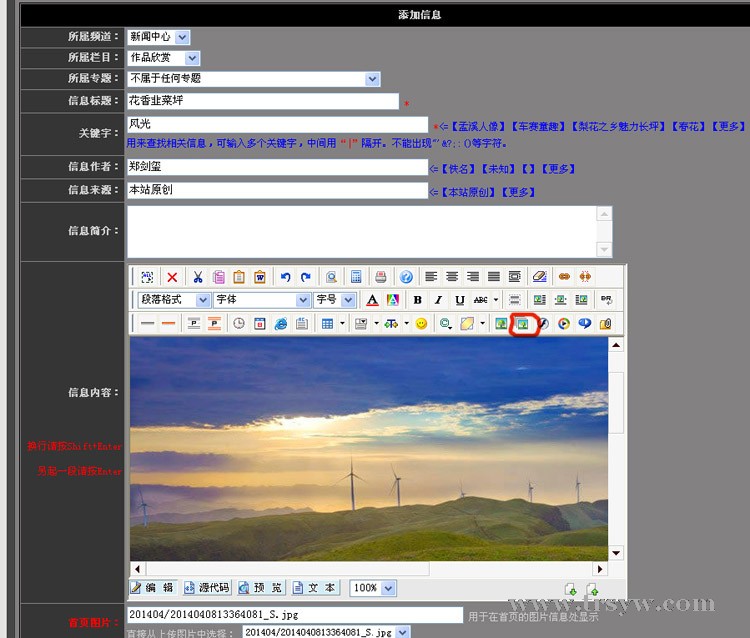This screenshot has height=638, width=750.
Task: Toggle Italic formatting
Action: (438, 300)
